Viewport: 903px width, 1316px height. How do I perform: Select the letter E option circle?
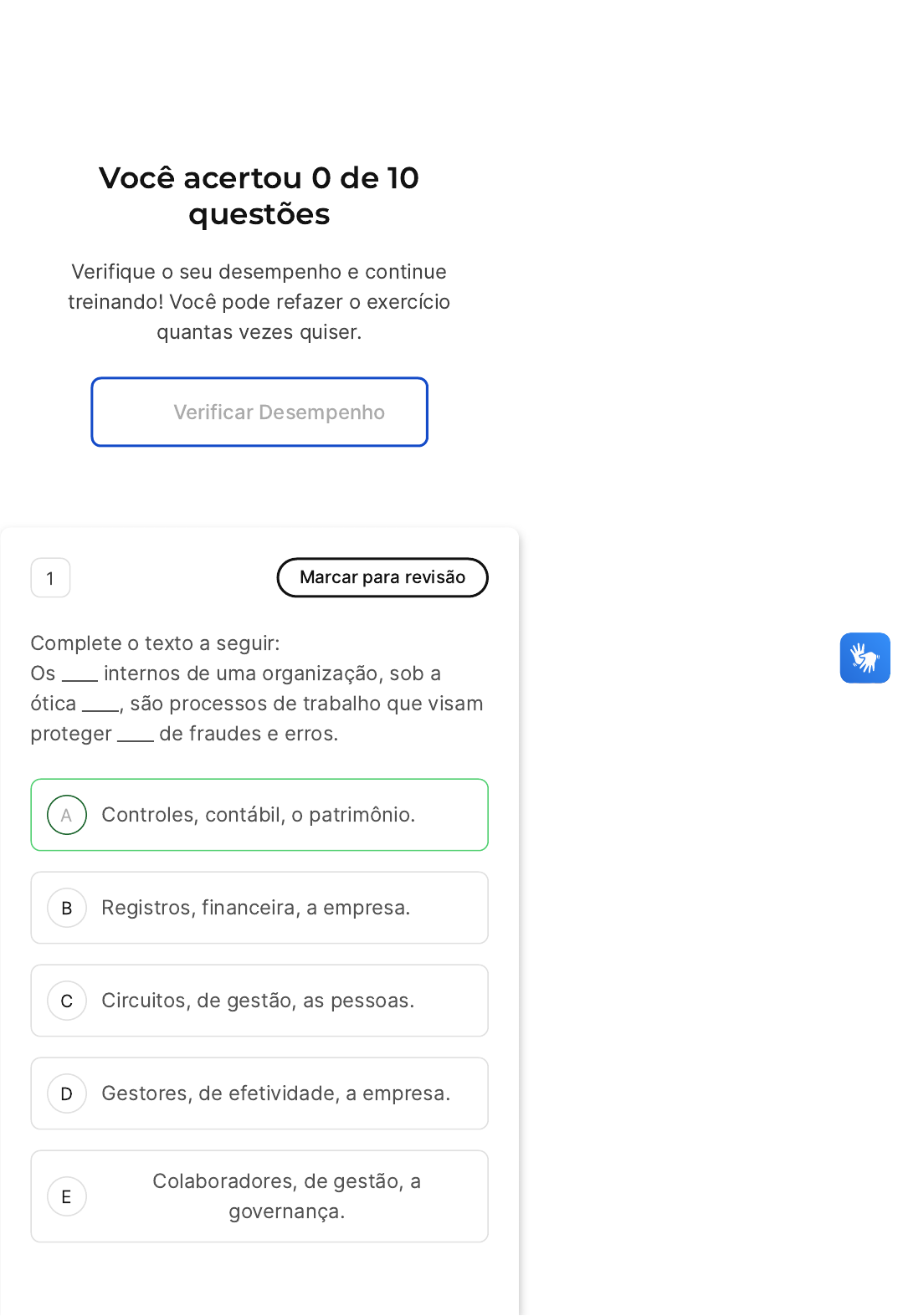click(x=67, y=1196)
